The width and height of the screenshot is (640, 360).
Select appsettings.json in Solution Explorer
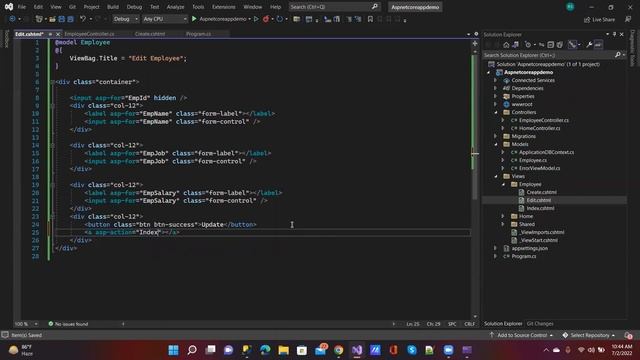point(529,248)
